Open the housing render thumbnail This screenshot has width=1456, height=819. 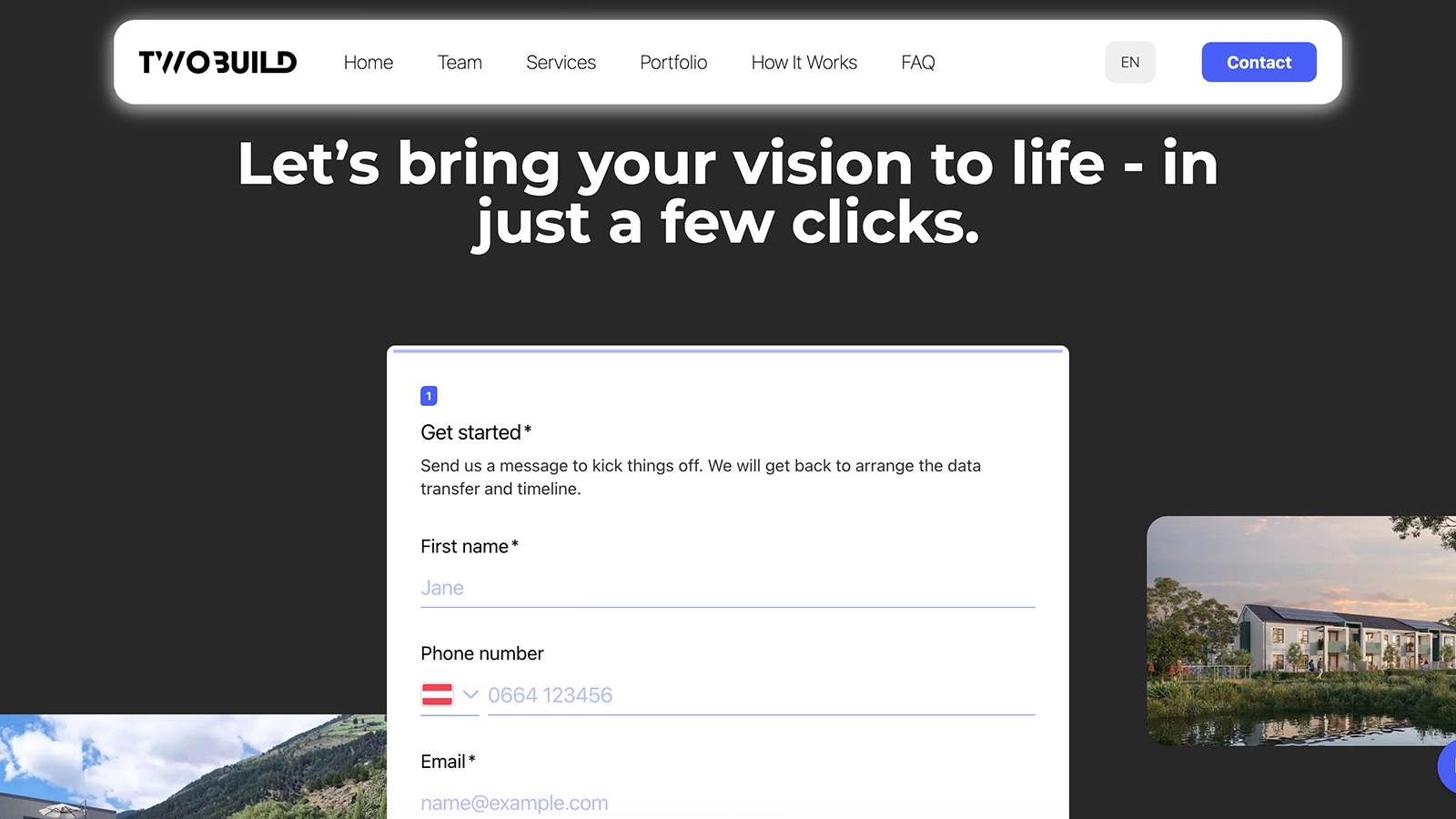pyautogui.click(x=1301, y=631)
